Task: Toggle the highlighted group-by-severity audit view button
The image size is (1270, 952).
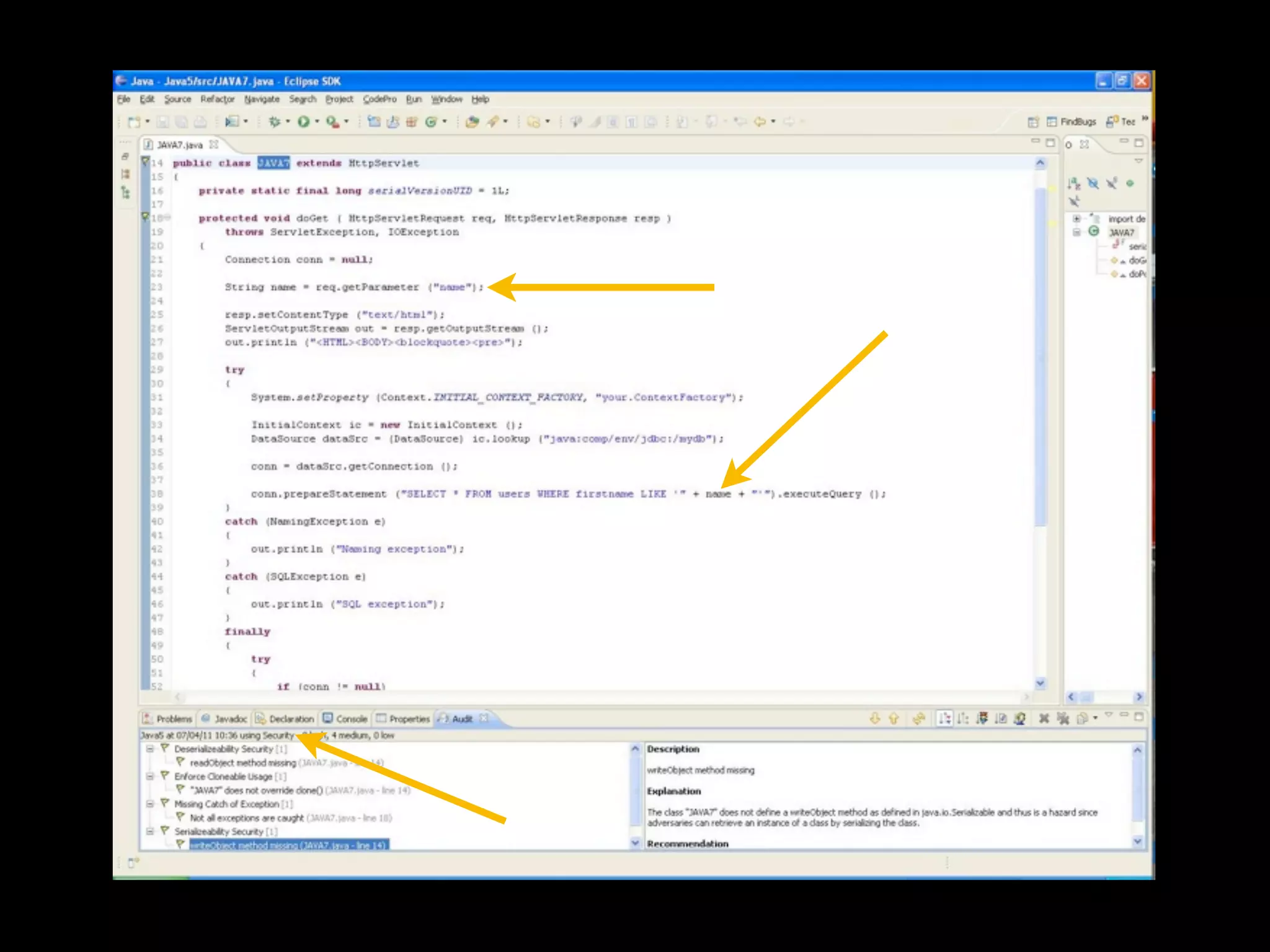Action: [x=944, y=718]
